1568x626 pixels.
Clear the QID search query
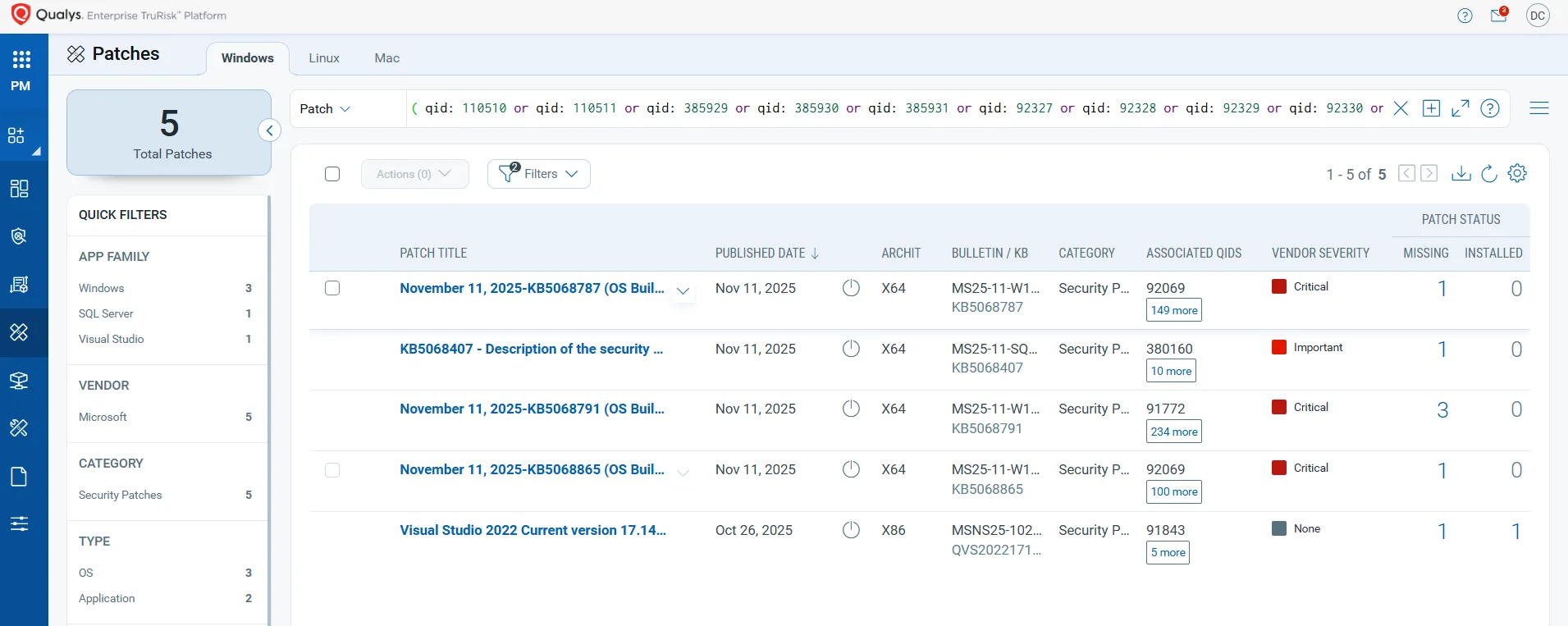[1401, 108]
